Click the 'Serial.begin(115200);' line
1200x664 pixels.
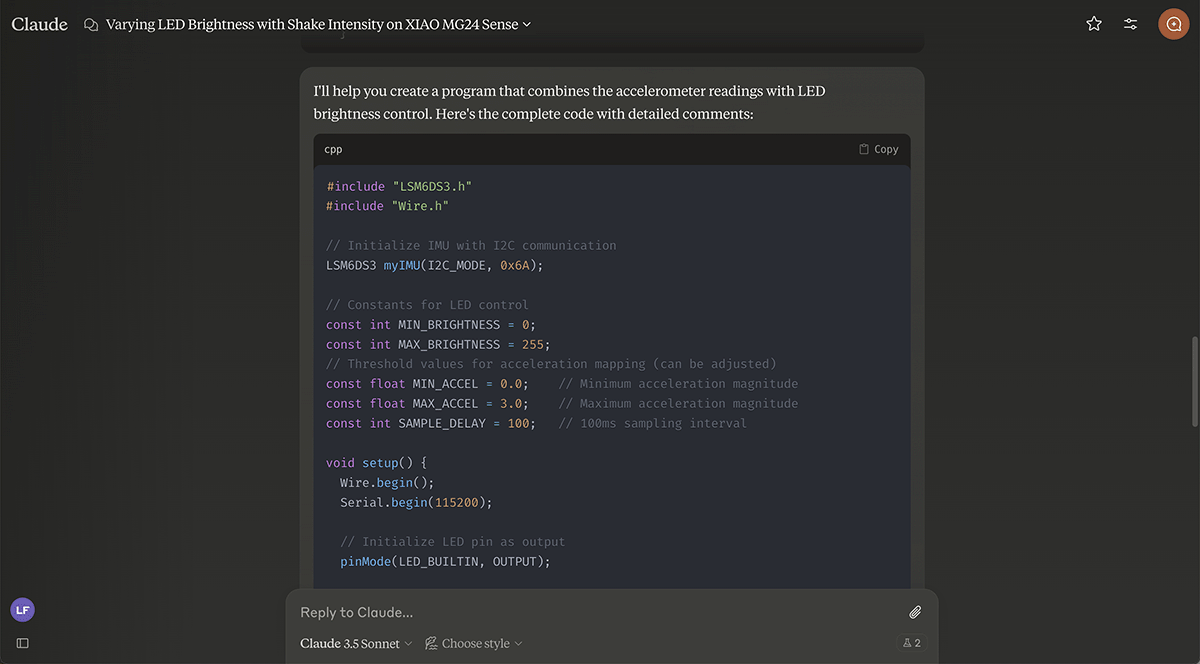(x=416, y=503)
